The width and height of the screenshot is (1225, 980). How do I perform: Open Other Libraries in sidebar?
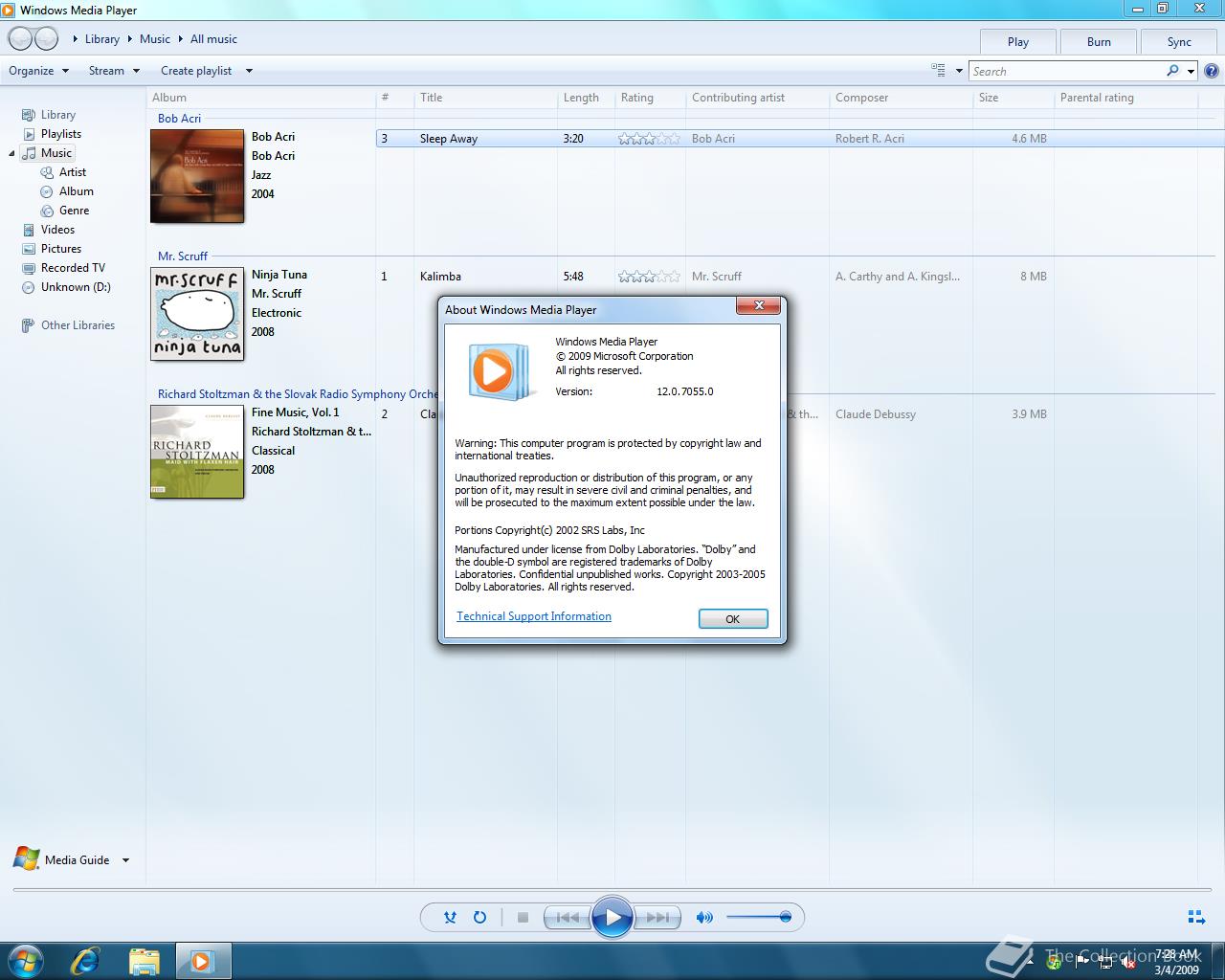(68, 325)
